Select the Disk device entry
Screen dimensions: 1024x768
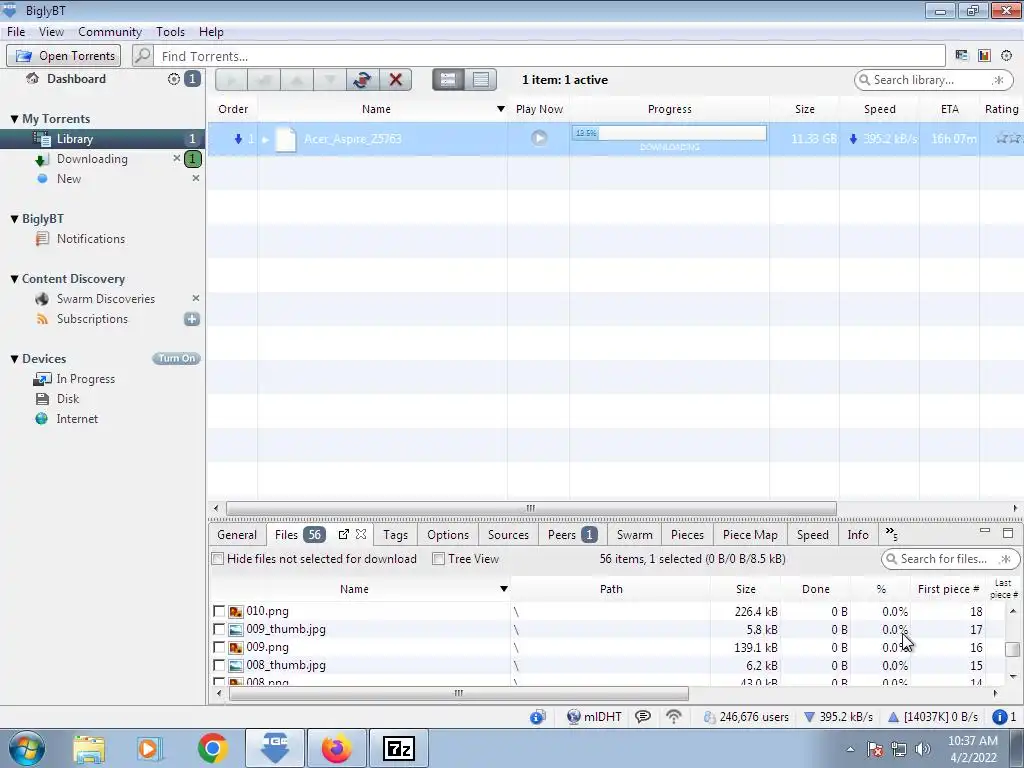tap(67, 399)
